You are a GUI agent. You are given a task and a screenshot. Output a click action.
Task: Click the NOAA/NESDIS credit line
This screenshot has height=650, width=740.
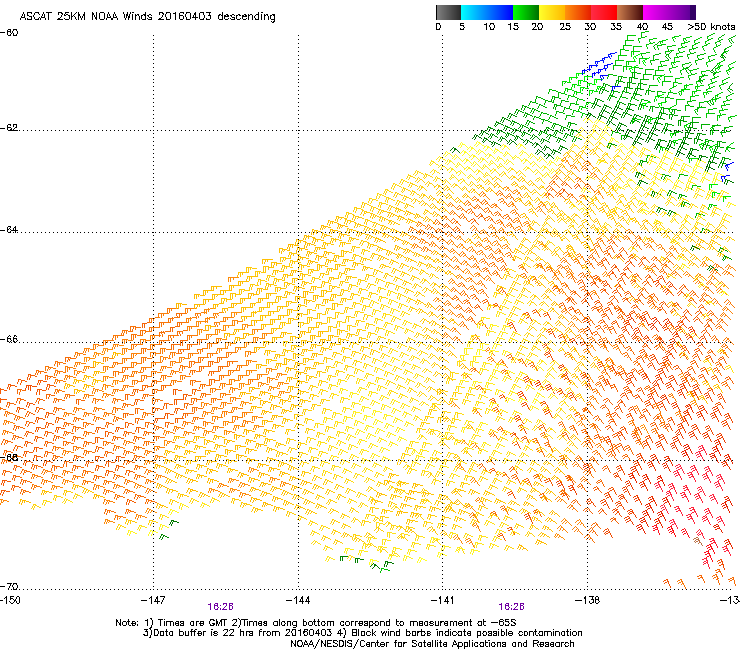coord(432,644)
